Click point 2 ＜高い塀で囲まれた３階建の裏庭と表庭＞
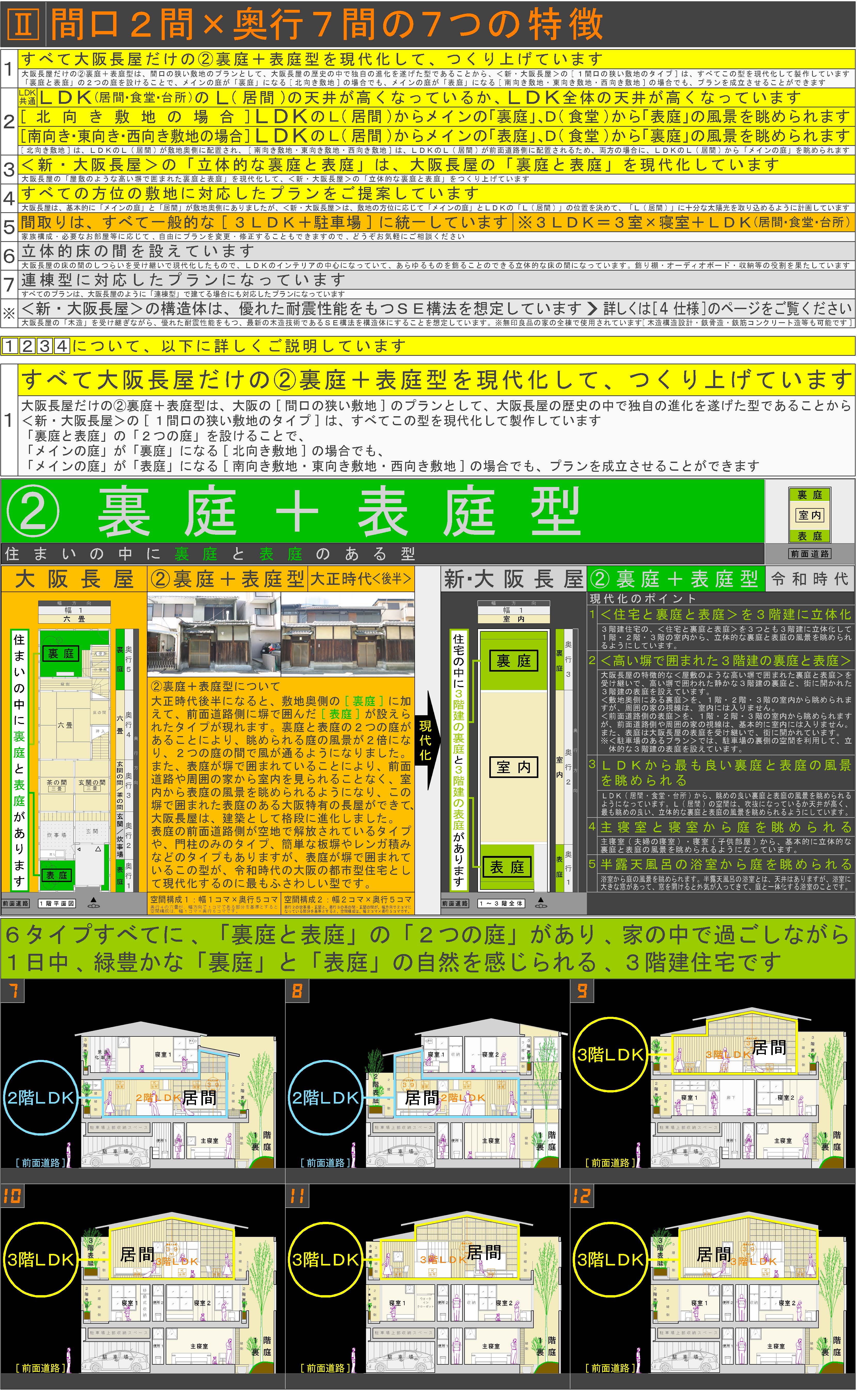This screenshot has width=857, height=1400. point(726,660)
